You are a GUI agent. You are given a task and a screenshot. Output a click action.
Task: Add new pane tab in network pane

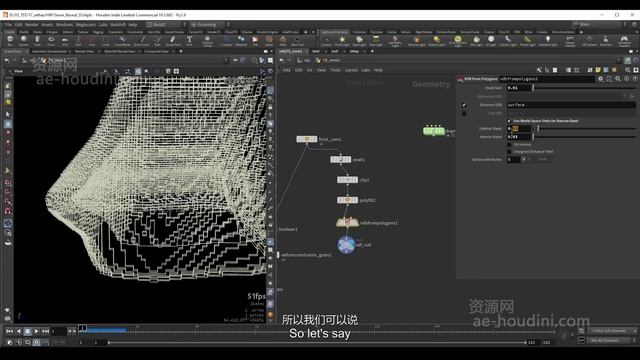(372, 51)
